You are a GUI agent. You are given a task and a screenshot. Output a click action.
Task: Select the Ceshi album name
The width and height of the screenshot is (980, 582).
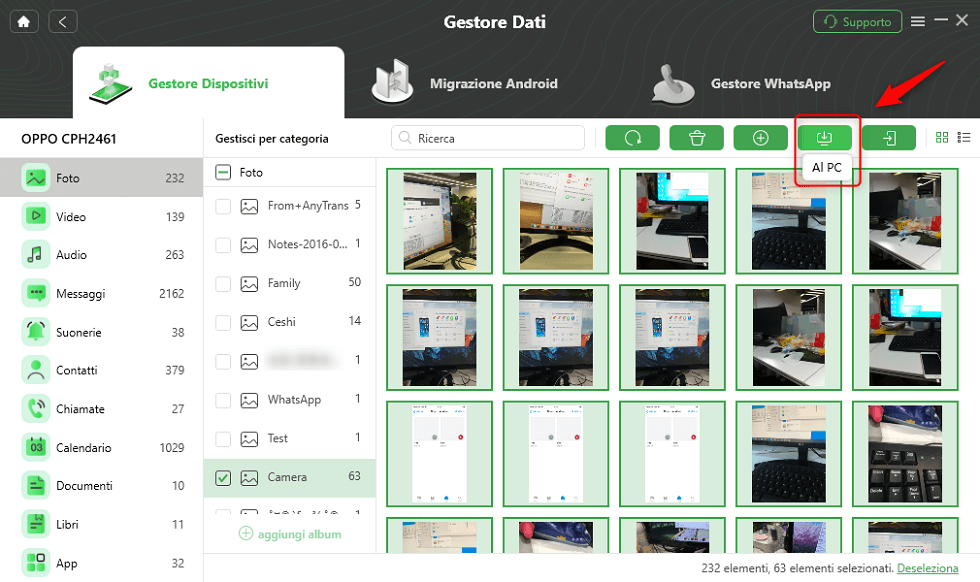click(281, 322)
